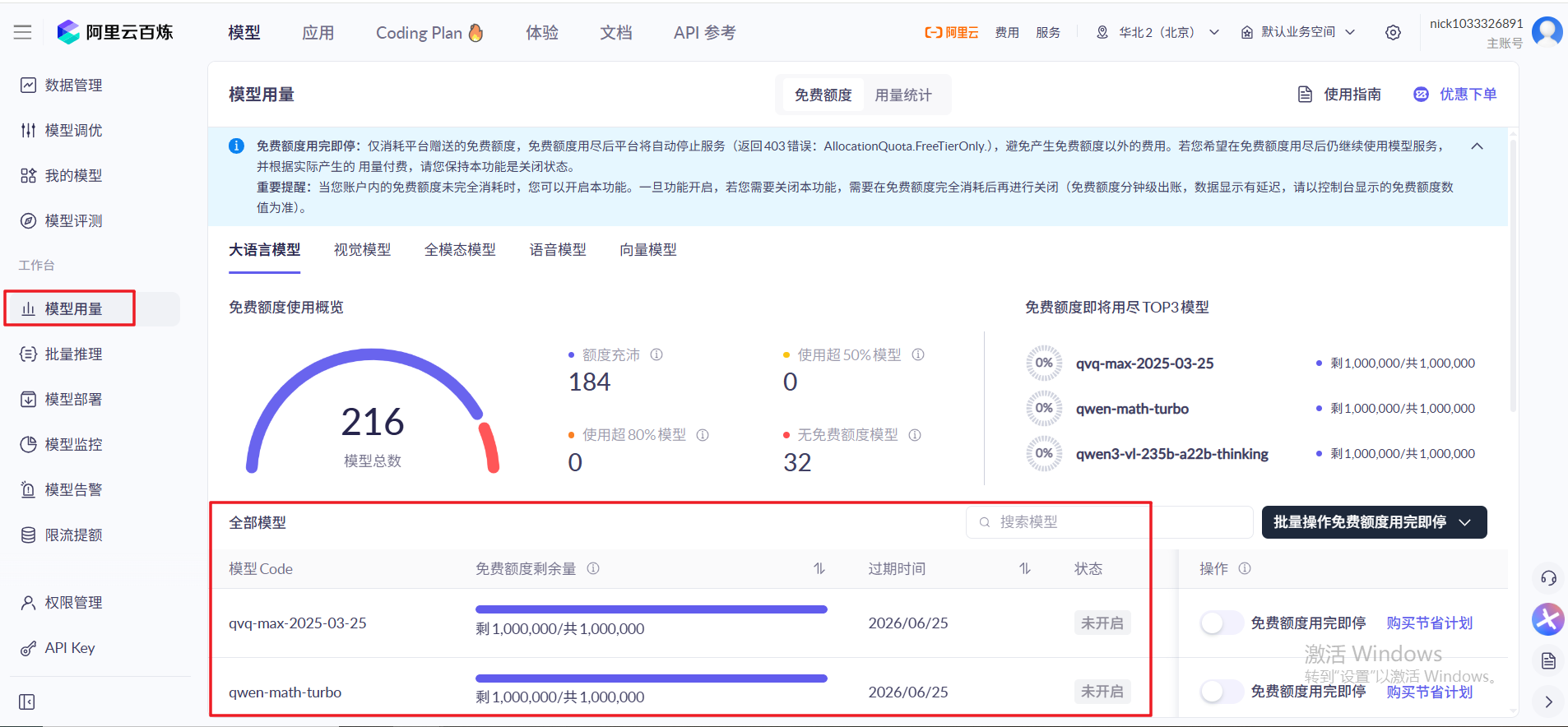The image size is (1568, 727).
Task: Open 我的模型 in the sidebar
Action: (62, 176)
